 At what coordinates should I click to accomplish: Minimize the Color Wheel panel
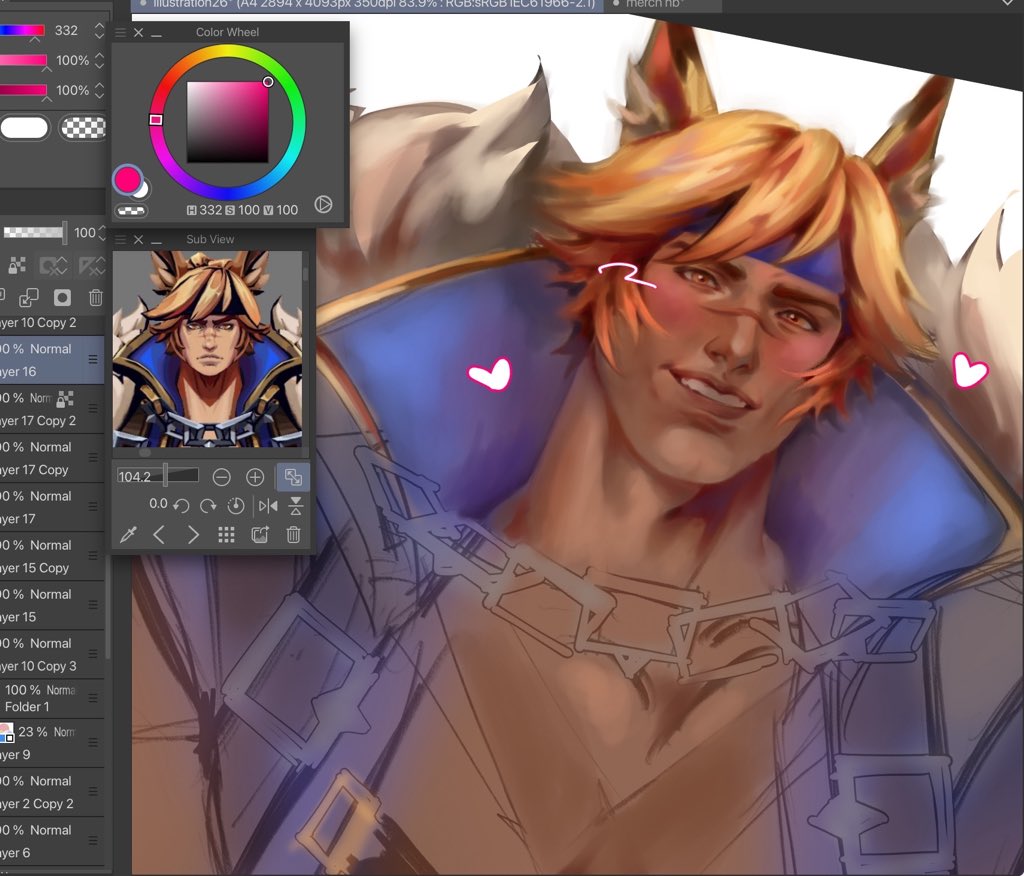[x=156, y=33]
